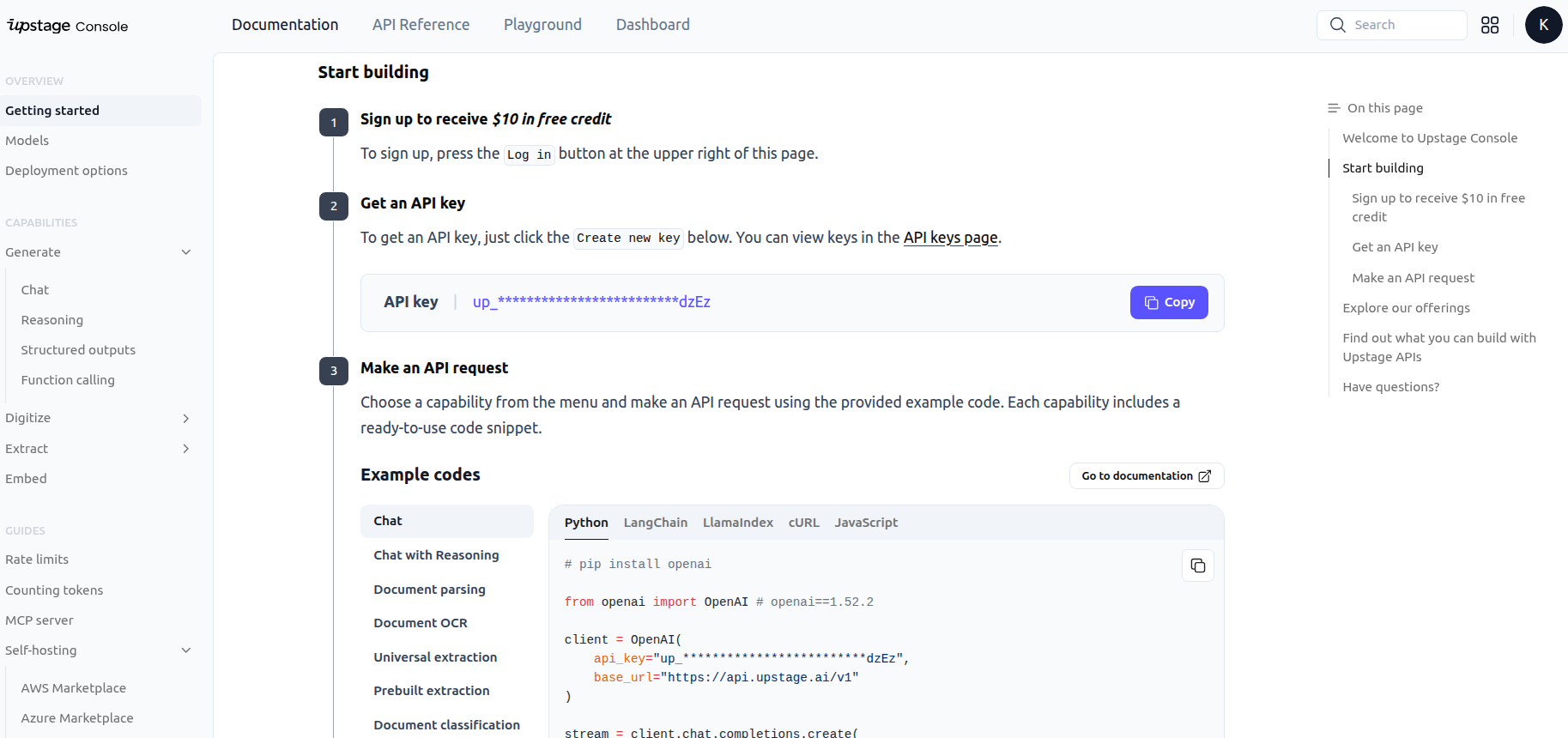Go to the Dashboard page
1568x738 pixels.
tap(652, 25)
